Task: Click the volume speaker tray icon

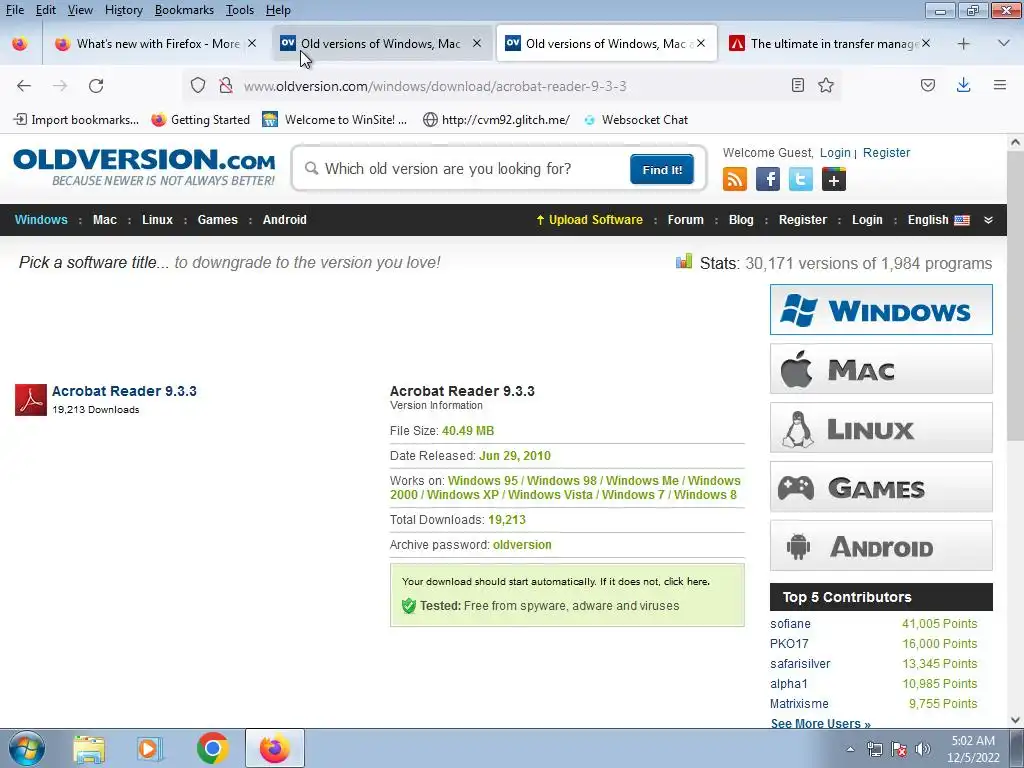Action: pos(923,749)
